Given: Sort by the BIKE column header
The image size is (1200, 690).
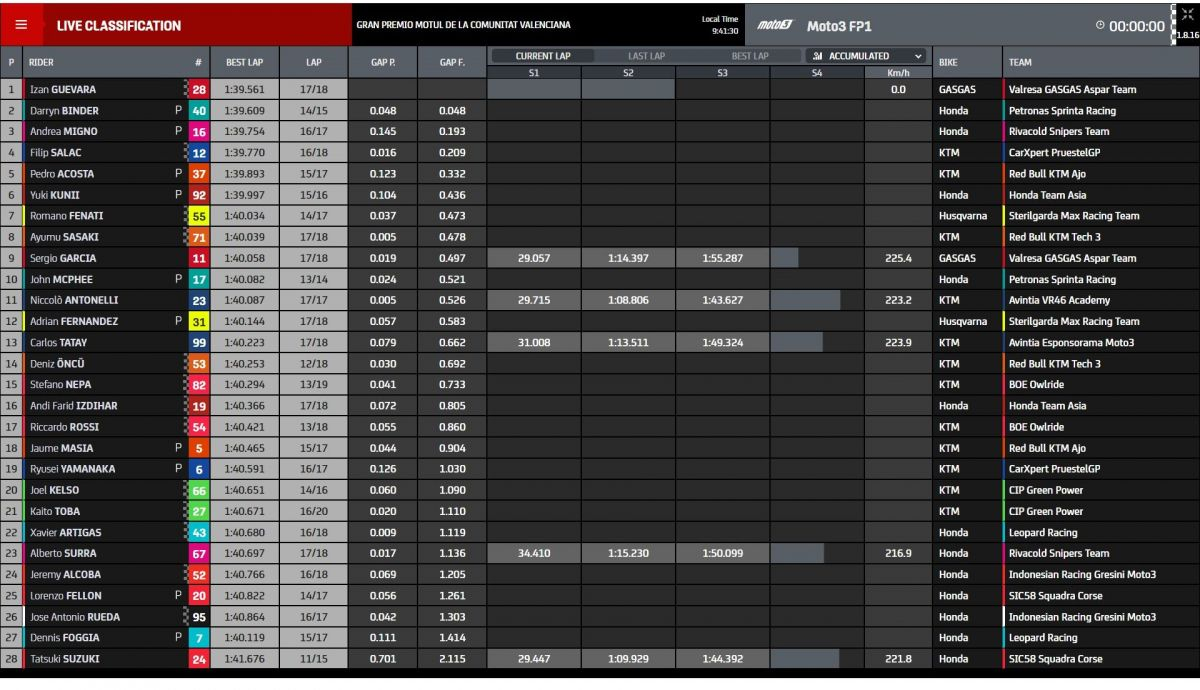Looking at the screenshot, I should pos(948,62).
